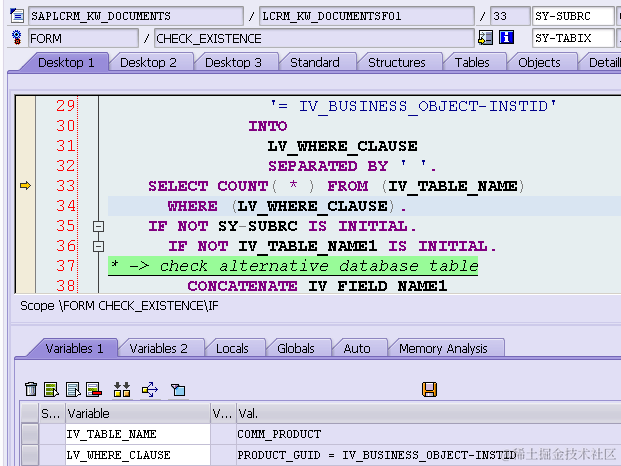Save variables with the floppy disk icon
The width and height of the screenshot is (621, 466).
[429, 389]
